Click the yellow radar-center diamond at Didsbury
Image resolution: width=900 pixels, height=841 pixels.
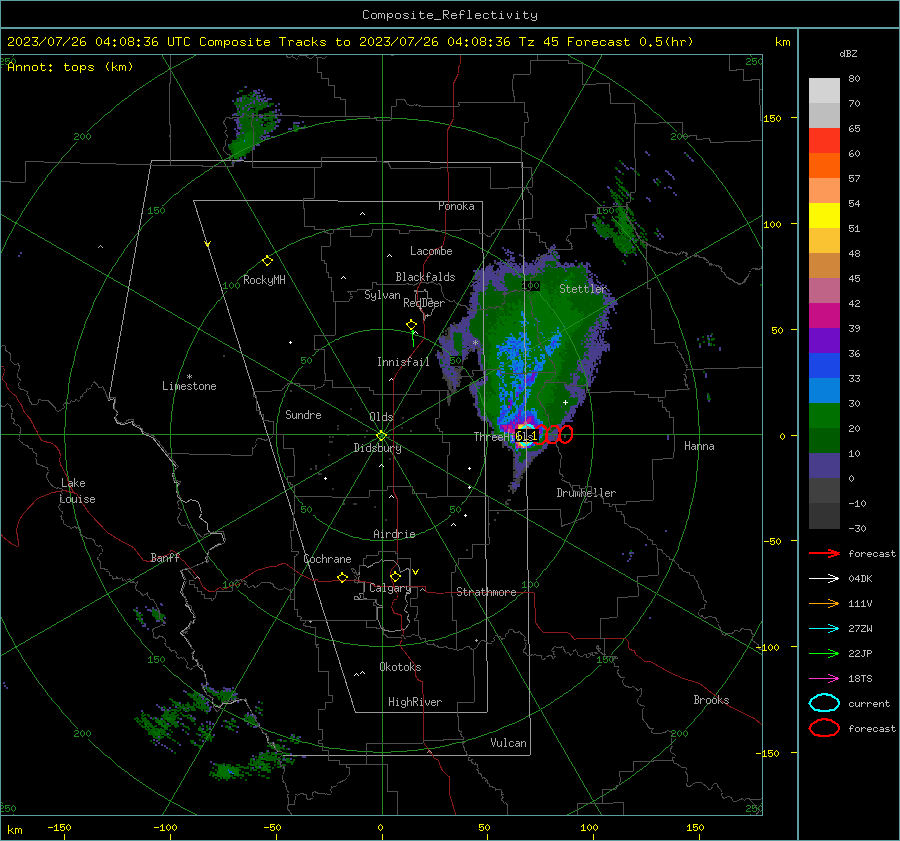(381, 436)
